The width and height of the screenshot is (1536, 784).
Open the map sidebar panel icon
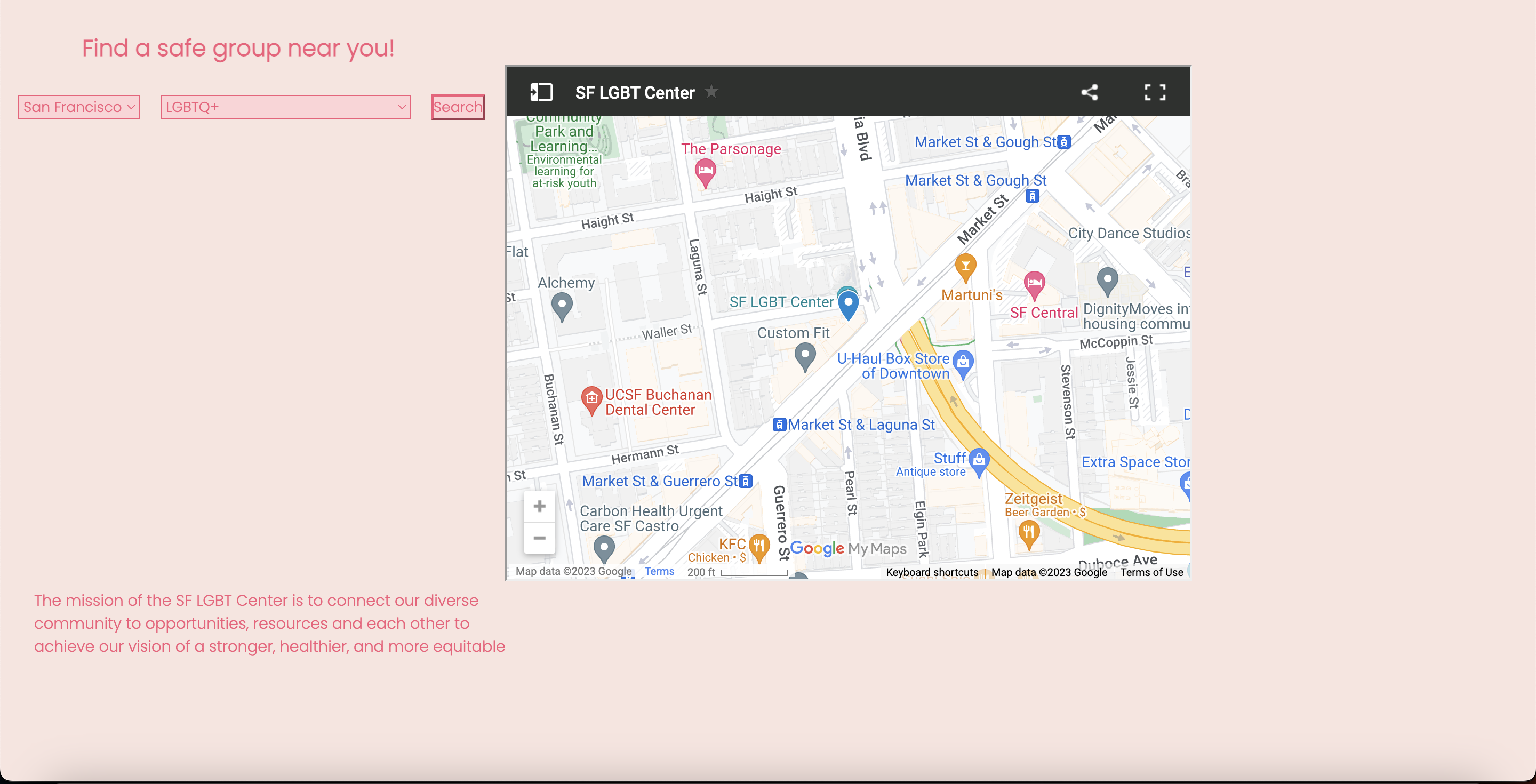(x=541, y=92)
